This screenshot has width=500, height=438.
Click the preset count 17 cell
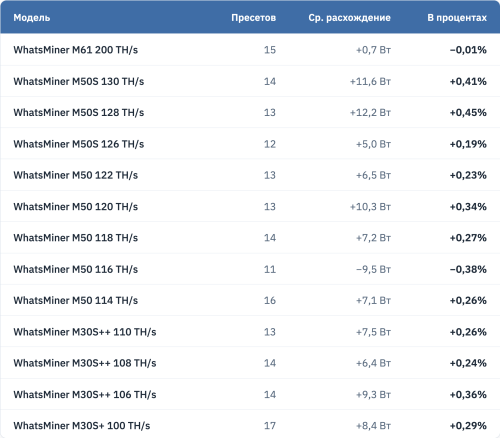pyautogui.click(x=270, y=425)
